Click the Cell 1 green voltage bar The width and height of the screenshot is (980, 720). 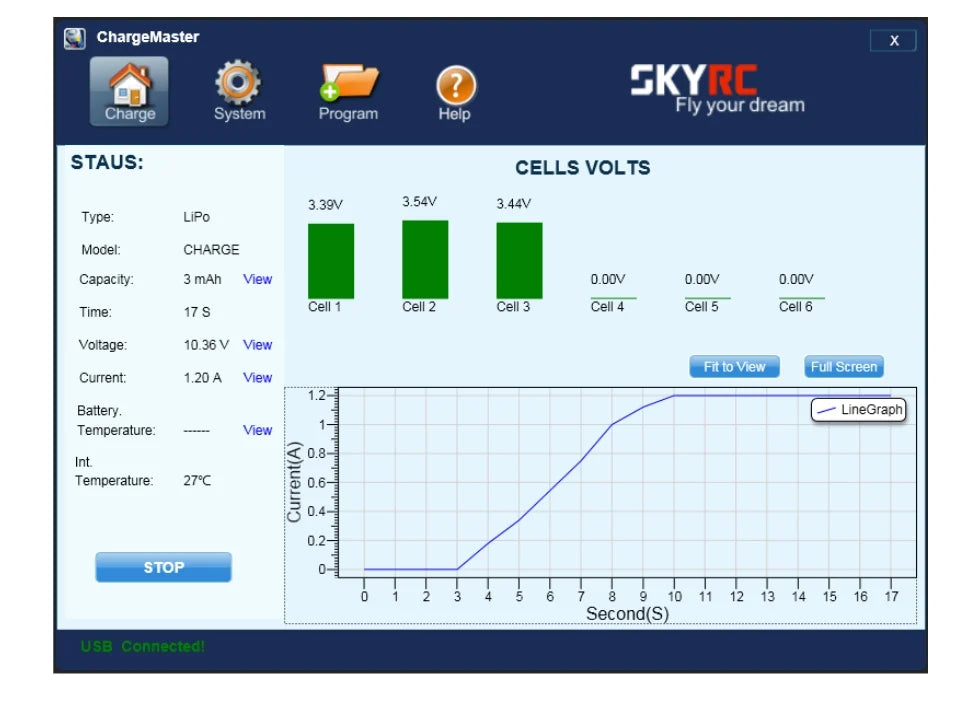[x=331, y=260]
